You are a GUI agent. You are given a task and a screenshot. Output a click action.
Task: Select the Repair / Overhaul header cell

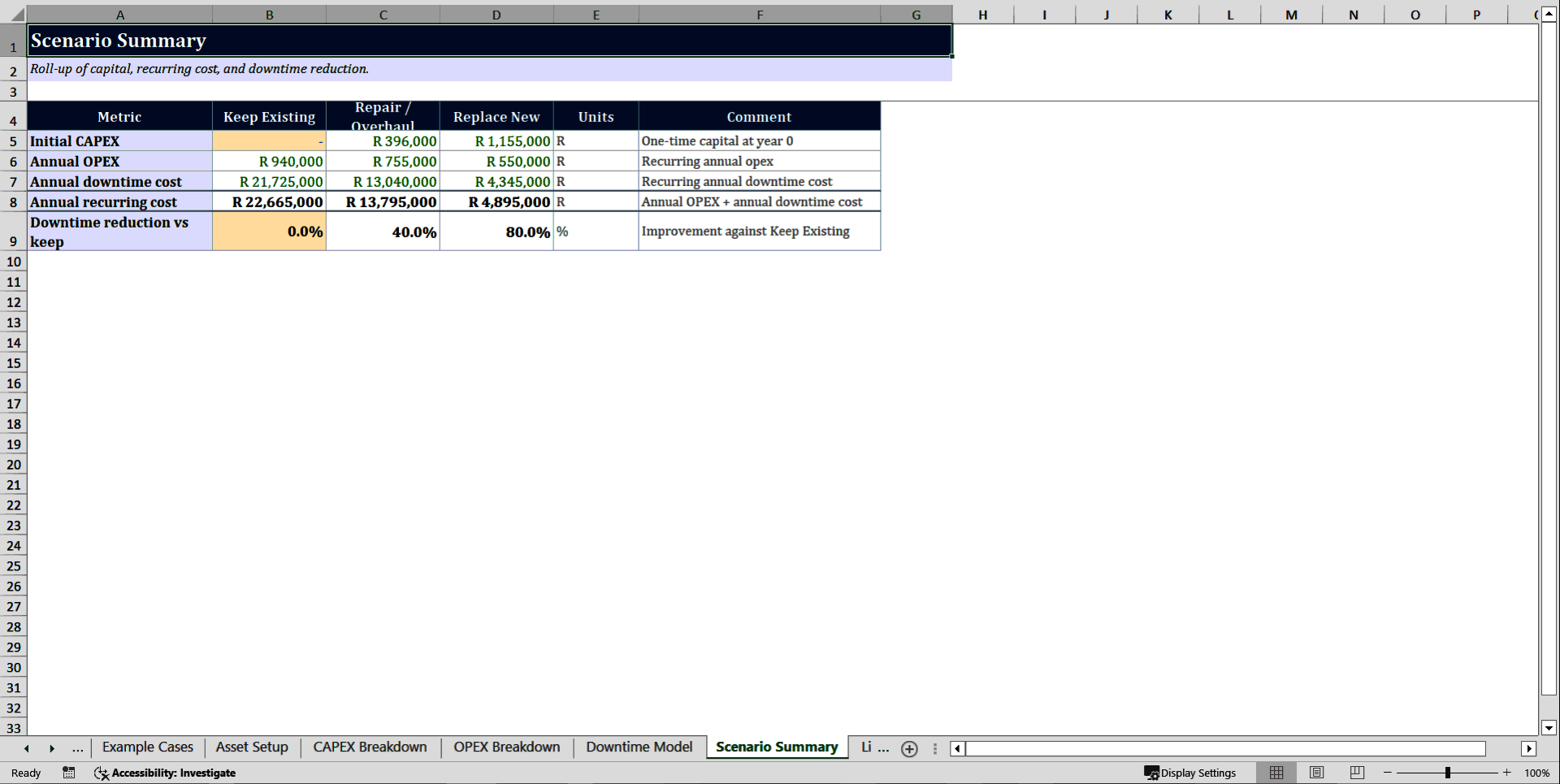click(x=383, y=116)
